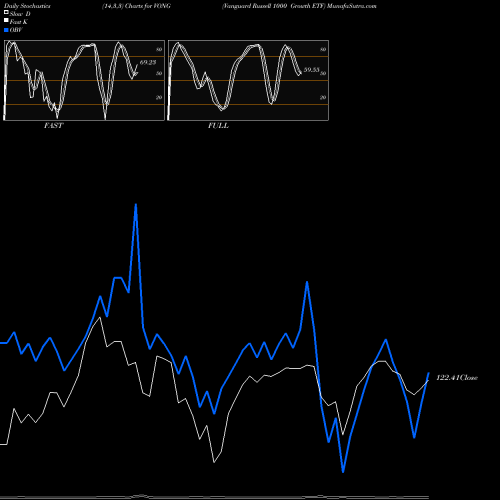
Task: Click the FAST stochastic chart thumbnail
Action: [84, 80]
